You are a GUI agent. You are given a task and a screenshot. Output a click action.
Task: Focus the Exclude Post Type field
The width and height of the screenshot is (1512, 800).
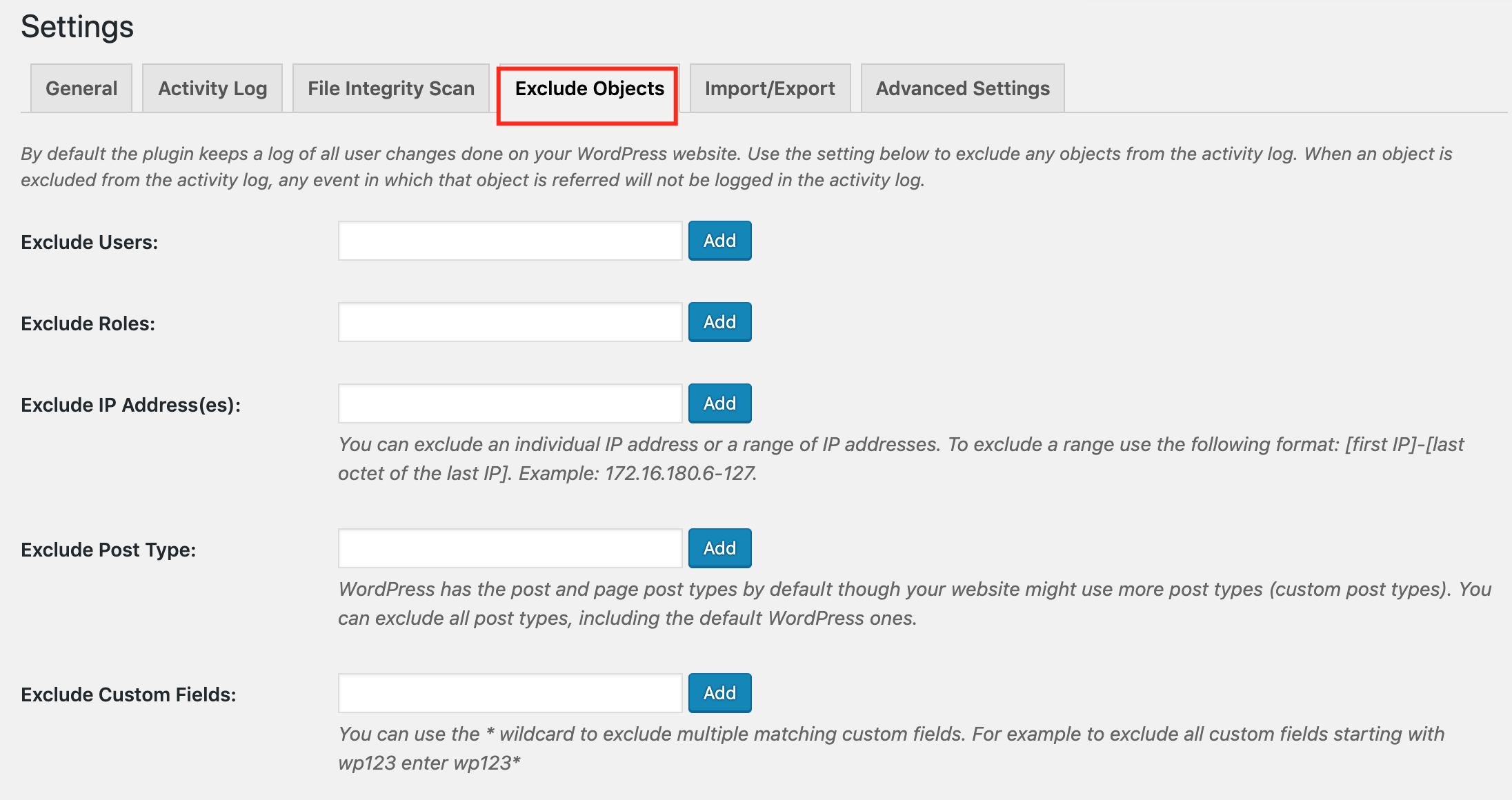(510, 548)
